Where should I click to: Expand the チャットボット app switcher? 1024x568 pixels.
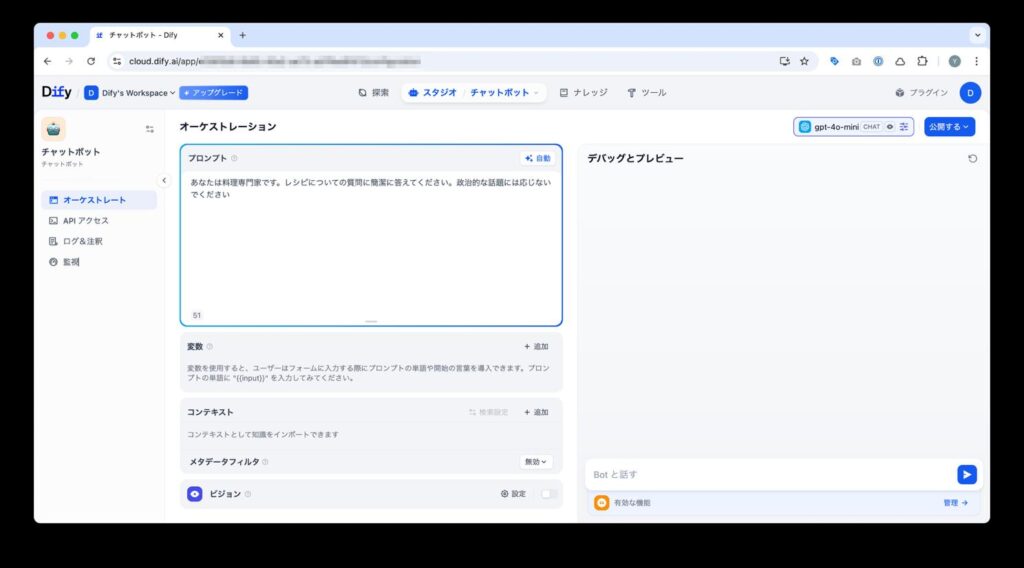tap(504, 93)
